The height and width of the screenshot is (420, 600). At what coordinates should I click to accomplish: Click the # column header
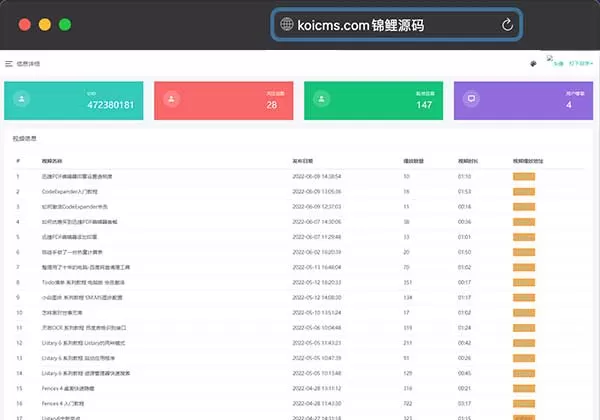point(18,161)
